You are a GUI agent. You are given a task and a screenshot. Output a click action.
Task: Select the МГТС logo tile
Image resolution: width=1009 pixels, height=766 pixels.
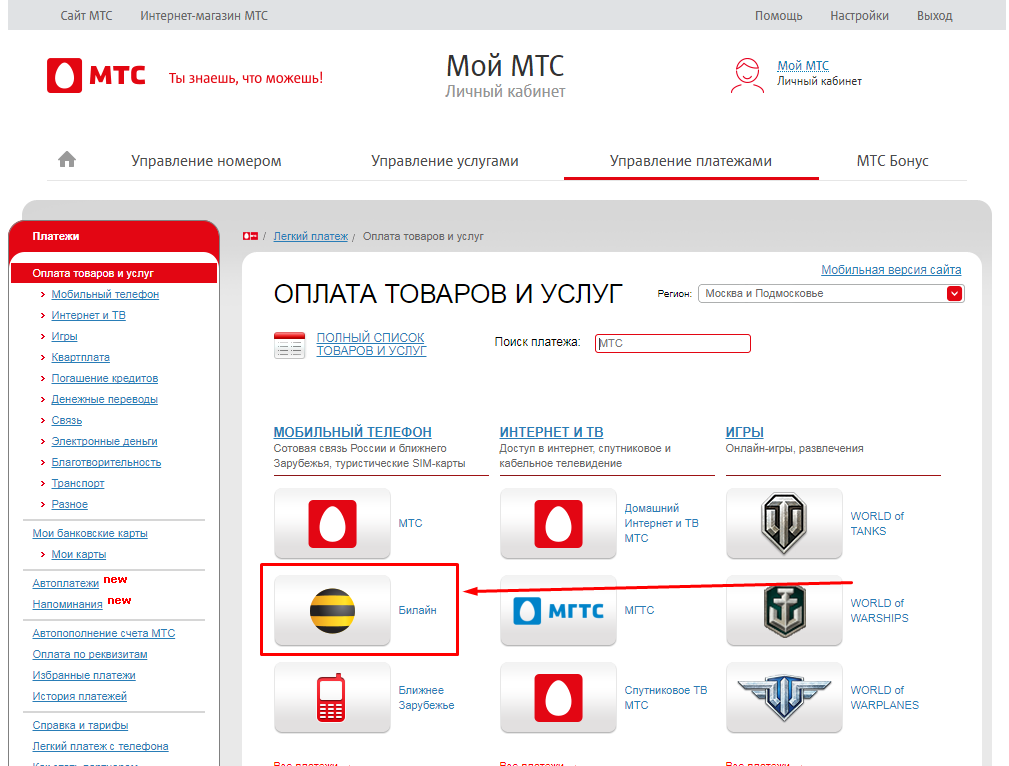558,610
